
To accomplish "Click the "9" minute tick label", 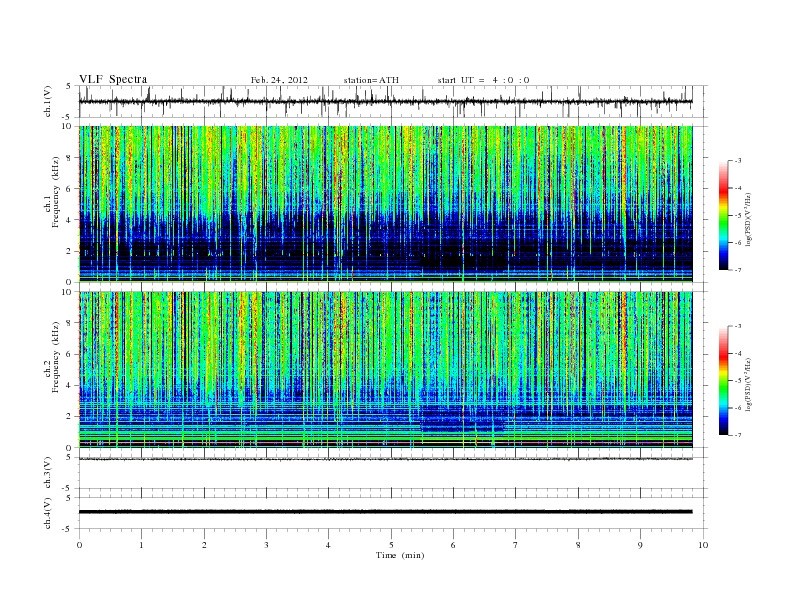I will [640, 545].
